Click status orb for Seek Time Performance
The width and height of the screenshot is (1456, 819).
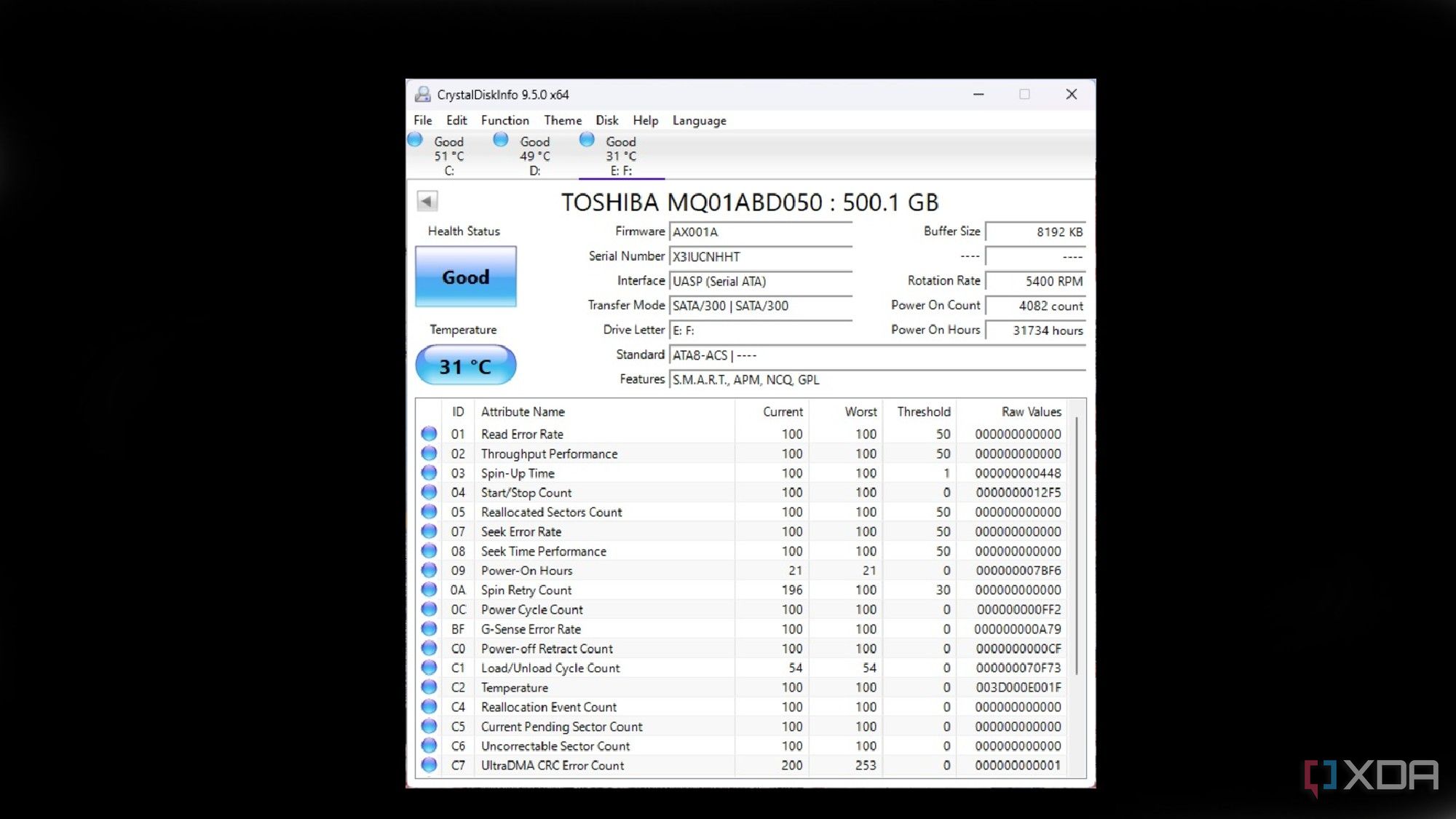(429, 551)
